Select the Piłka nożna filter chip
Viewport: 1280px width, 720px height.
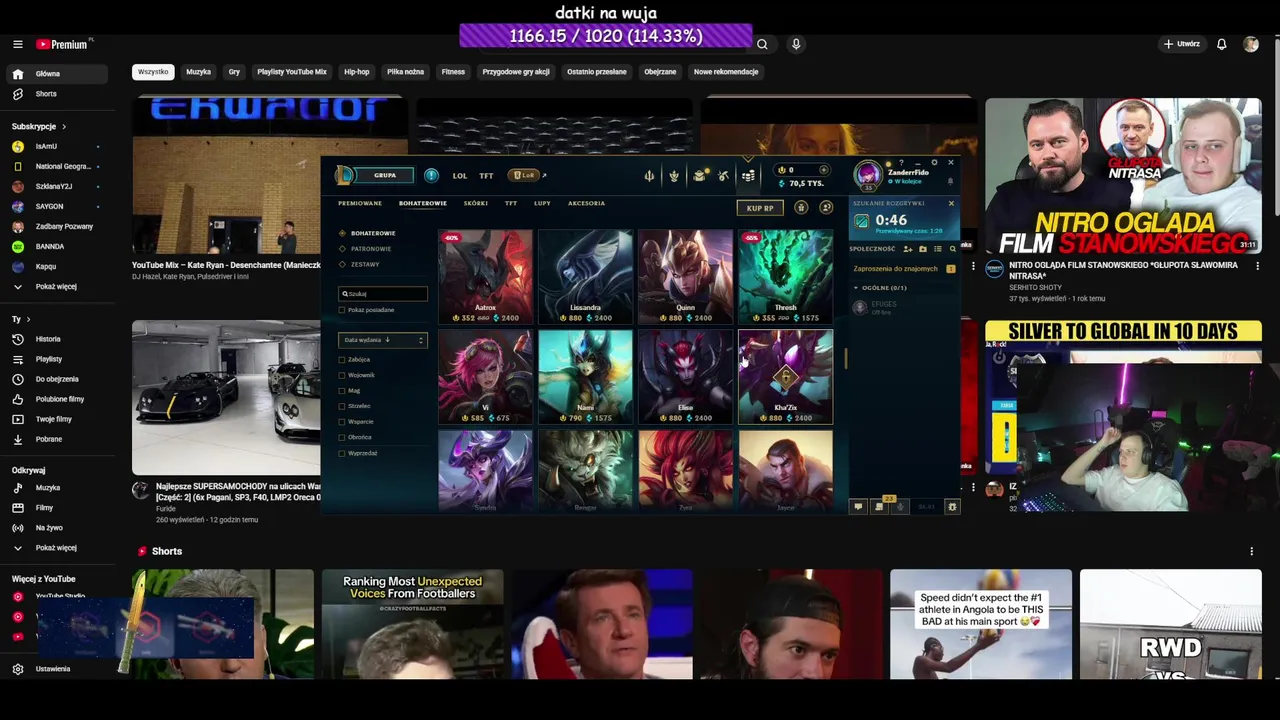tap(406, 72)
